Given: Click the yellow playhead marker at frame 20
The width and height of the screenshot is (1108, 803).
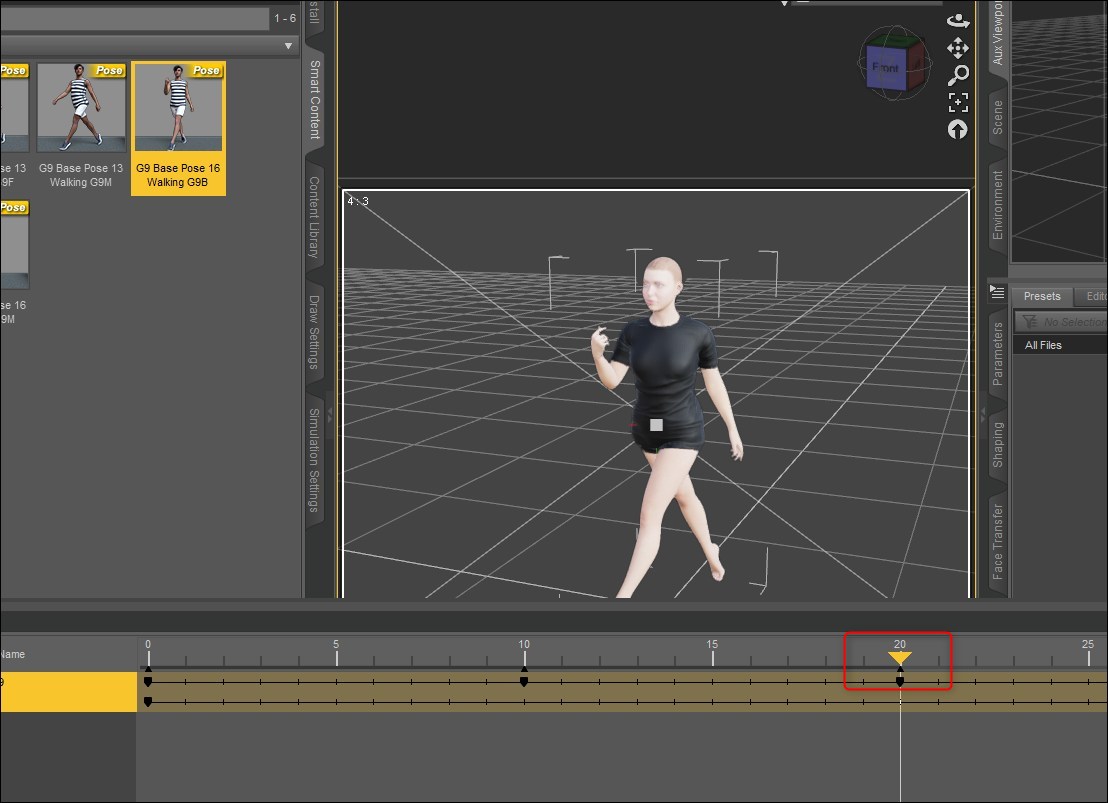Looking at the screenshot, I should 900,657.
